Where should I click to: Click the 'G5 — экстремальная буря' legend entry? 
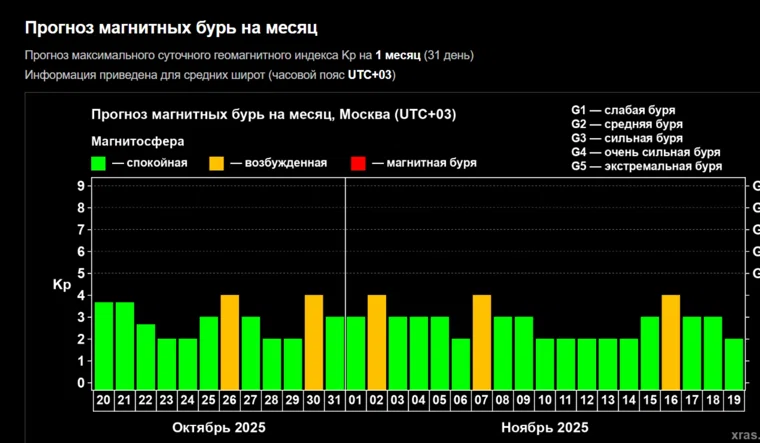pos(646,167)
